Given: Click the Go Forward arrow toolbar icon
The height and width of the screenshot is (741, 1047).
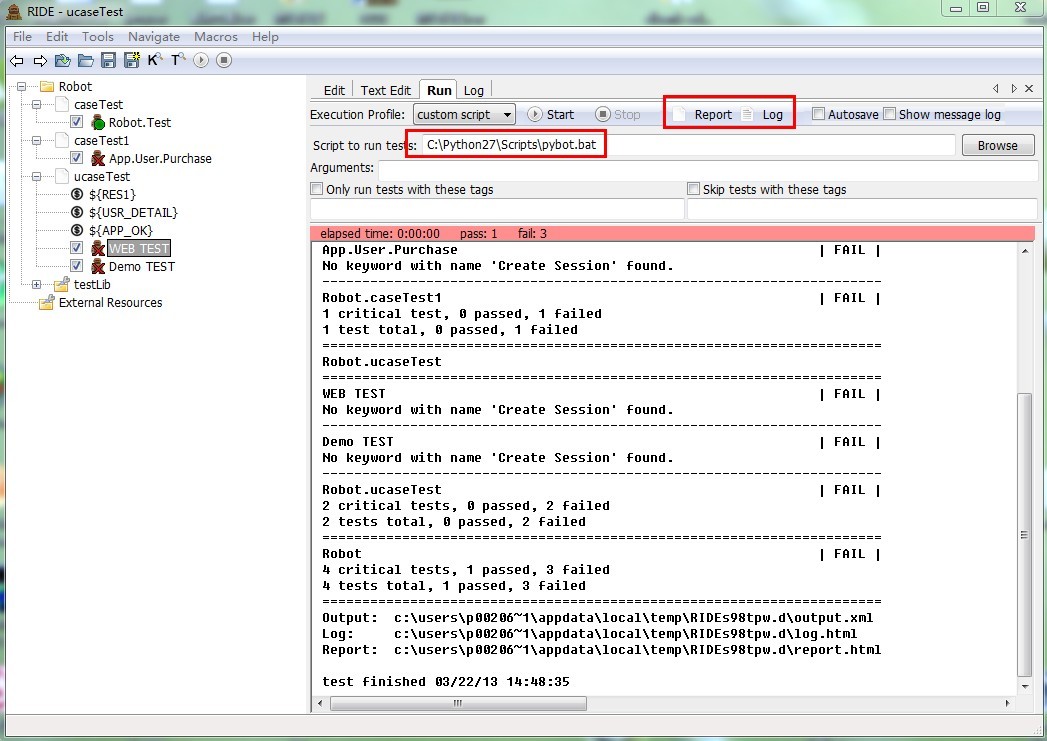Looking at the screenshot, I should coord(40,61).
